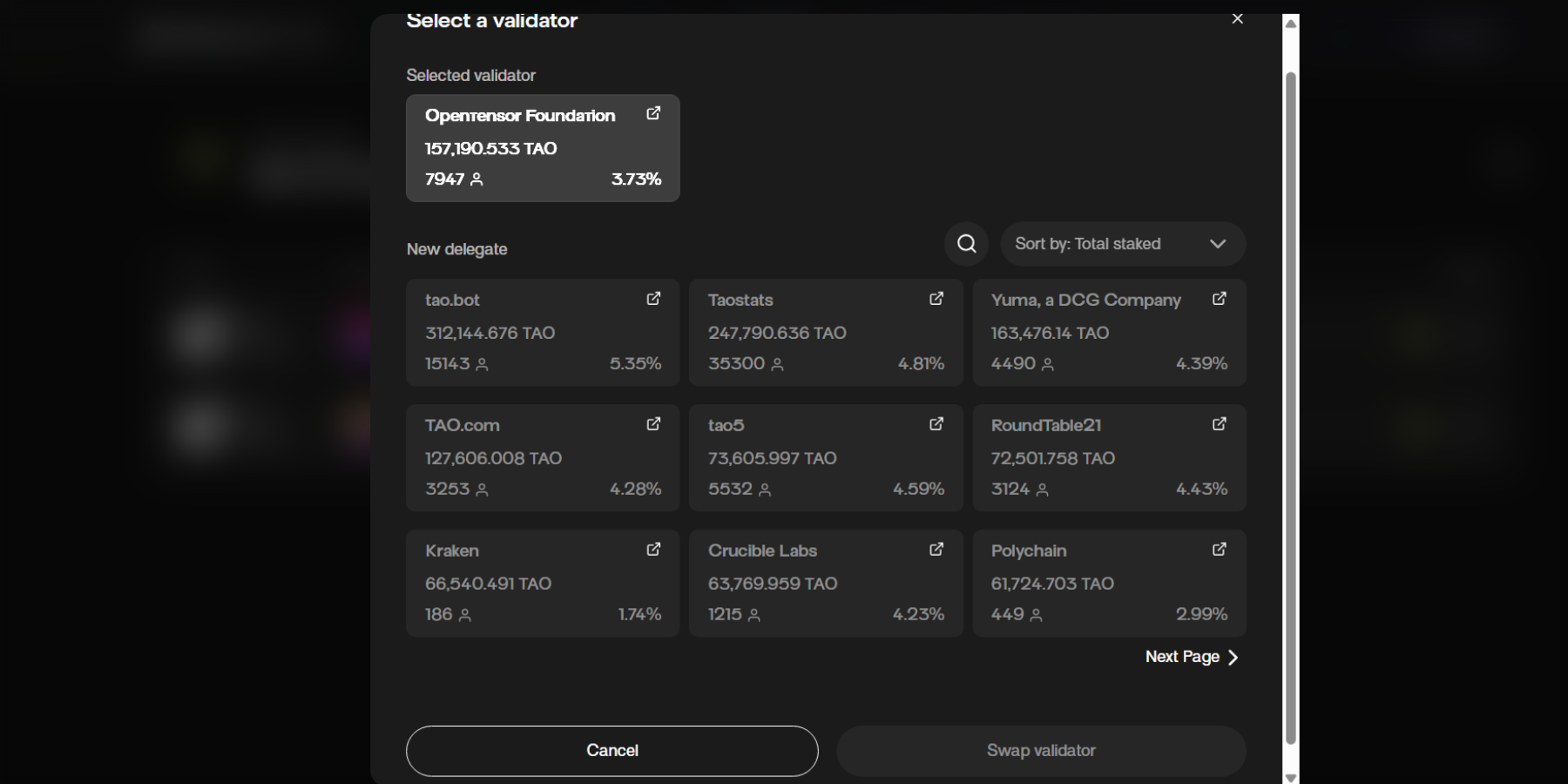This screenshot has width=1568, height=784.
Task: Click the Swap validator button
Action: click(x=1041, y=751)
